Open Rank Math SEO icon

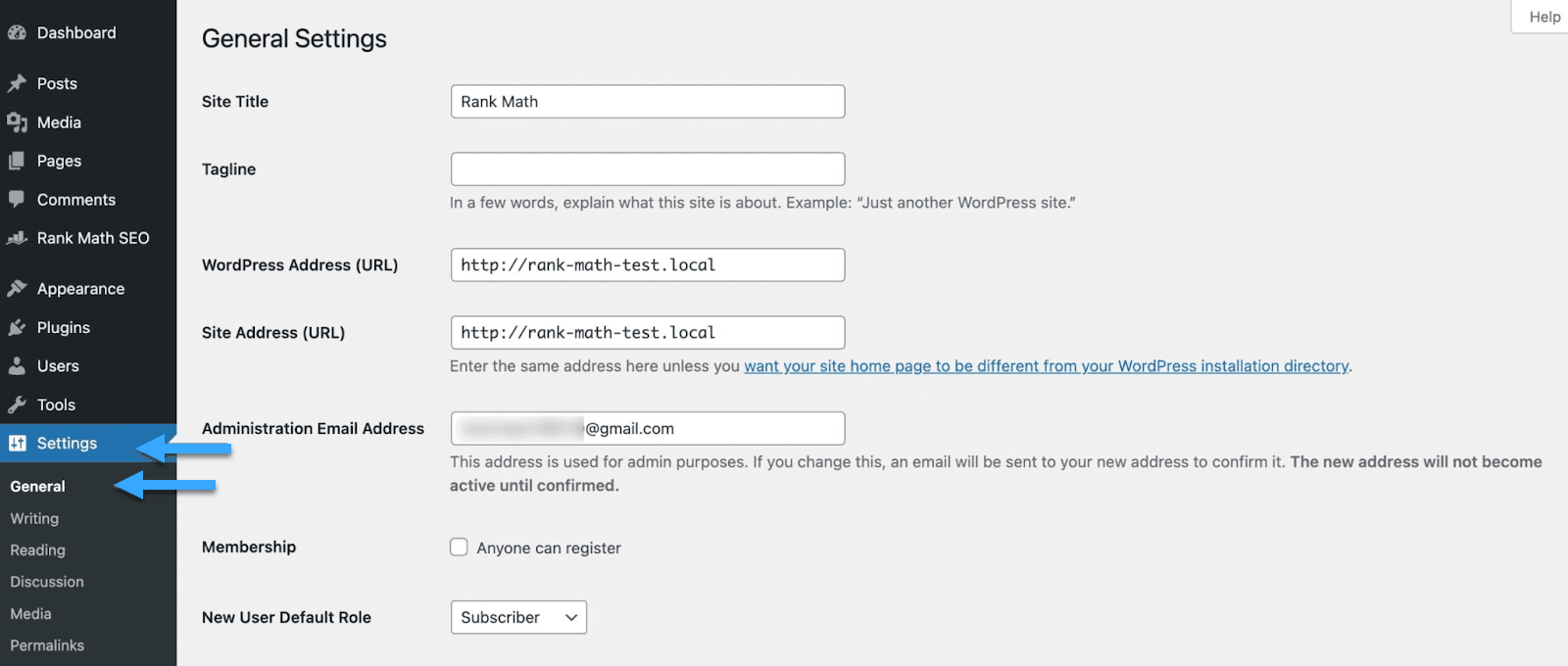pos(17,238)
